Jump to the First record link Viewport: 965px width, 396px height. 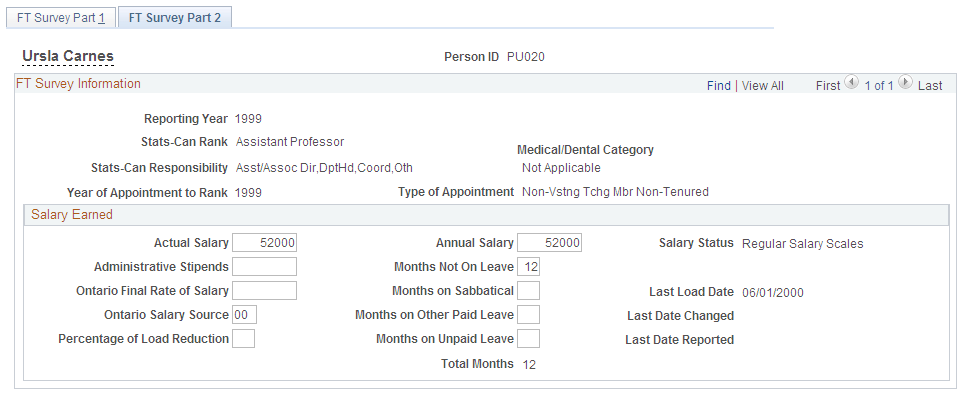828,86
